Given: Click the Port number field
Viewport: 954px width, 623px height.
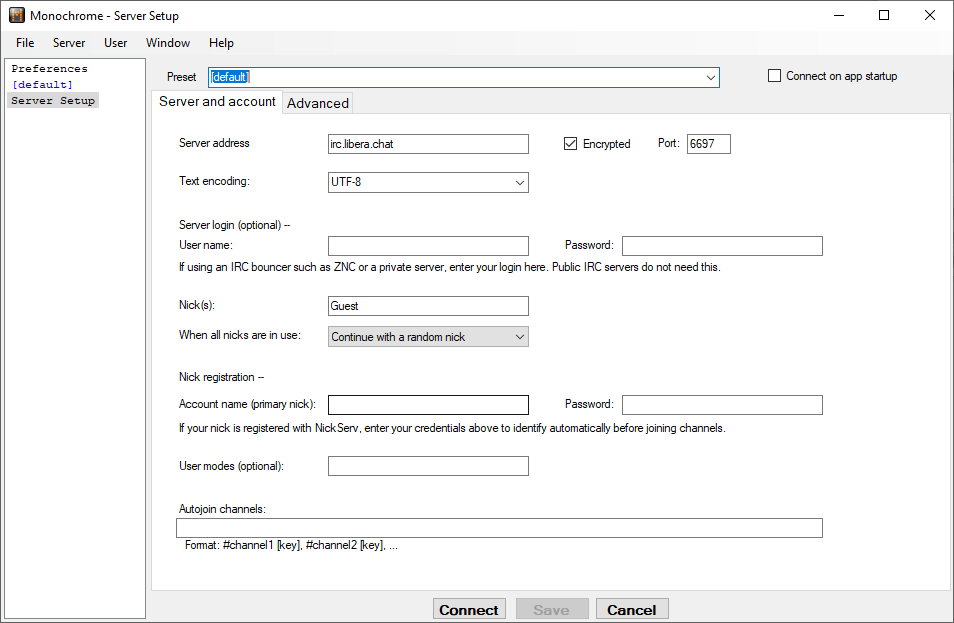Looking at the screenshot, I should tap(708, 144).
